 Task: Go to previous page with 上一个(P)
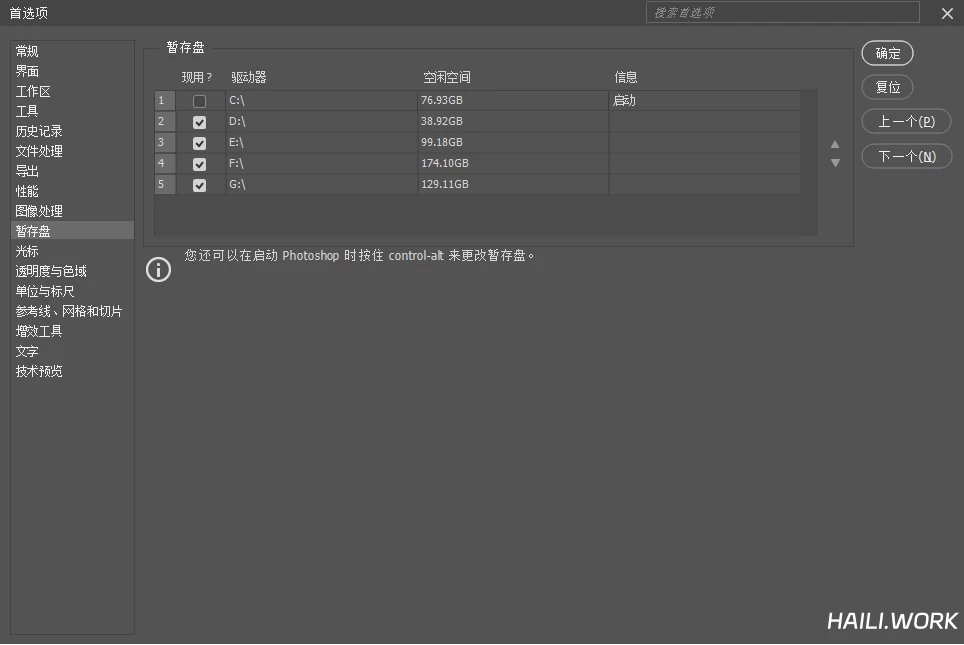coord(906,121)
